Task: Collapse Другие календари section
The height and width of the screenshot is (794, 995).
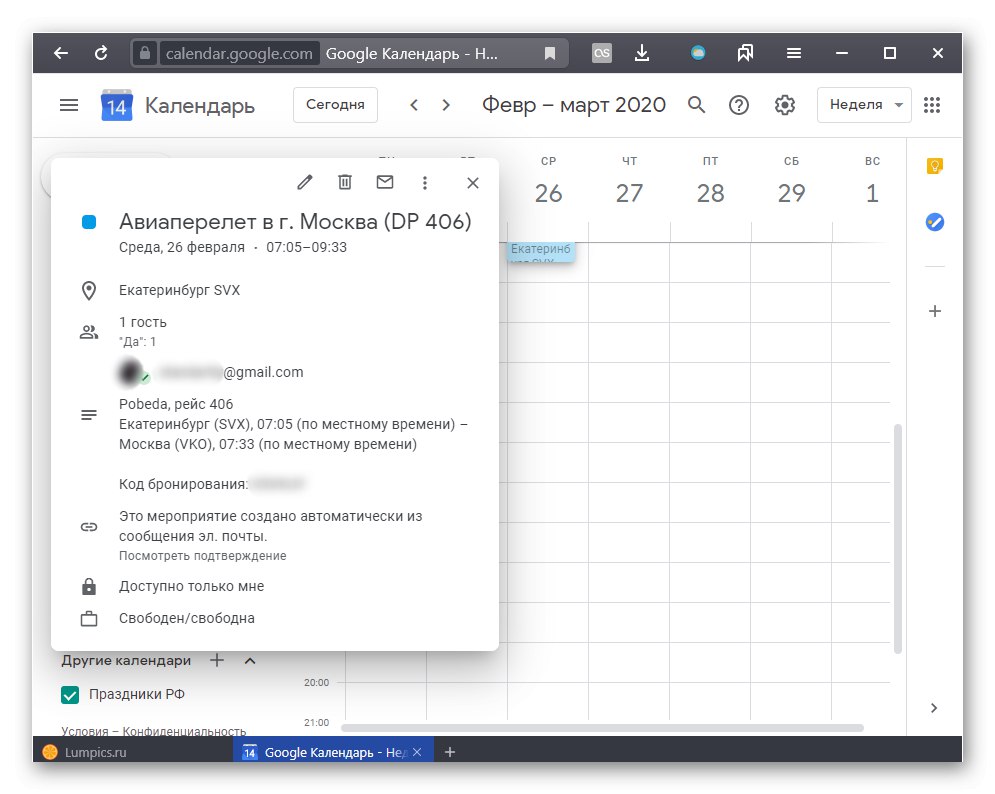Action: pyautogui.click(x=250, y=661)
